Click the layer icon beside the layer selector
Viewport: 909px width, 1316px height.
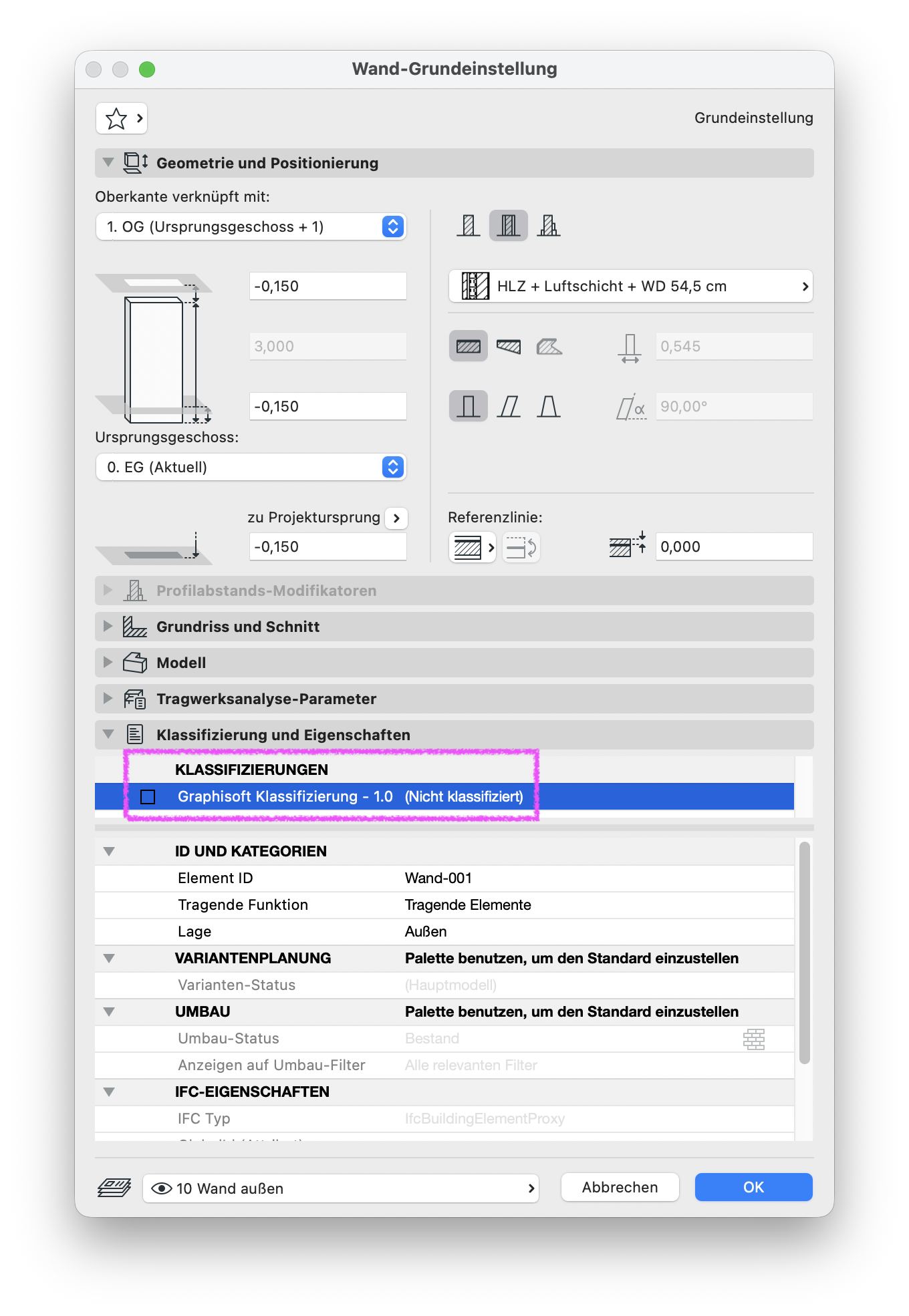[114, 1188]
